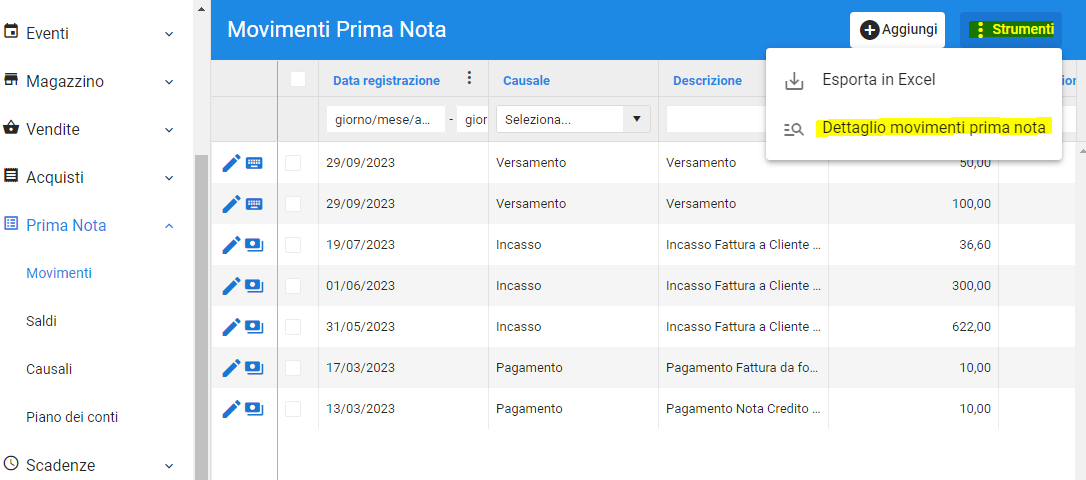Check the box for the 01/06/2023 Incasso row
The width and height of the screenshot is (1086, 480).
[x=293, y=285]
